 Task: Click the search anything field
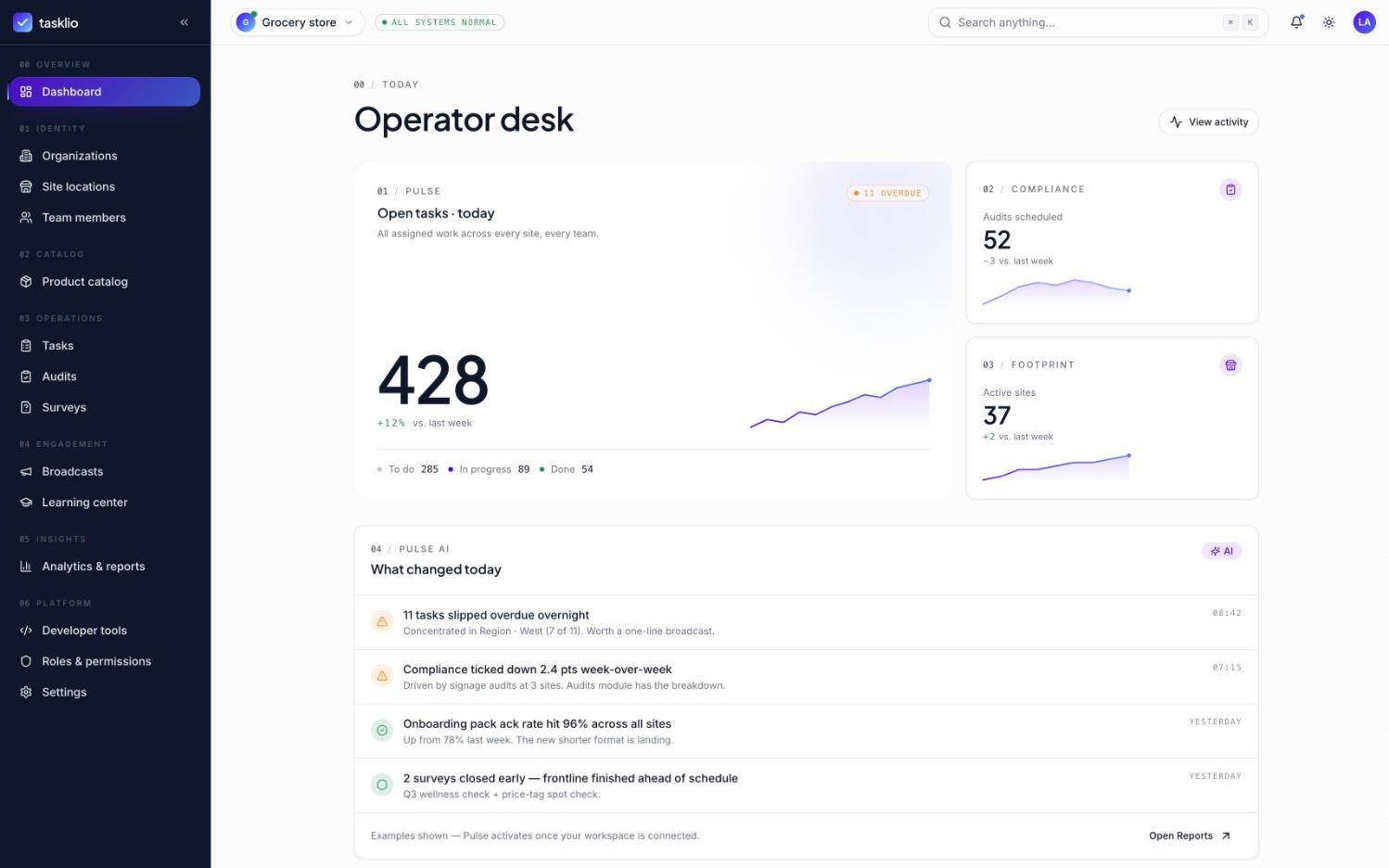tap(1098, 22)
